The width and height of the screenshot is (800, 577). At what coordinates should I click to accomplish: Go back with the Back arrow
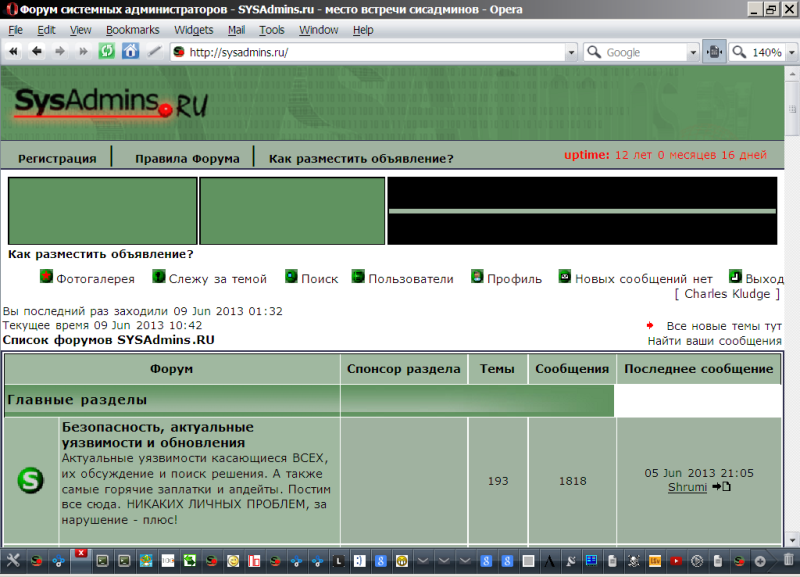37,52
